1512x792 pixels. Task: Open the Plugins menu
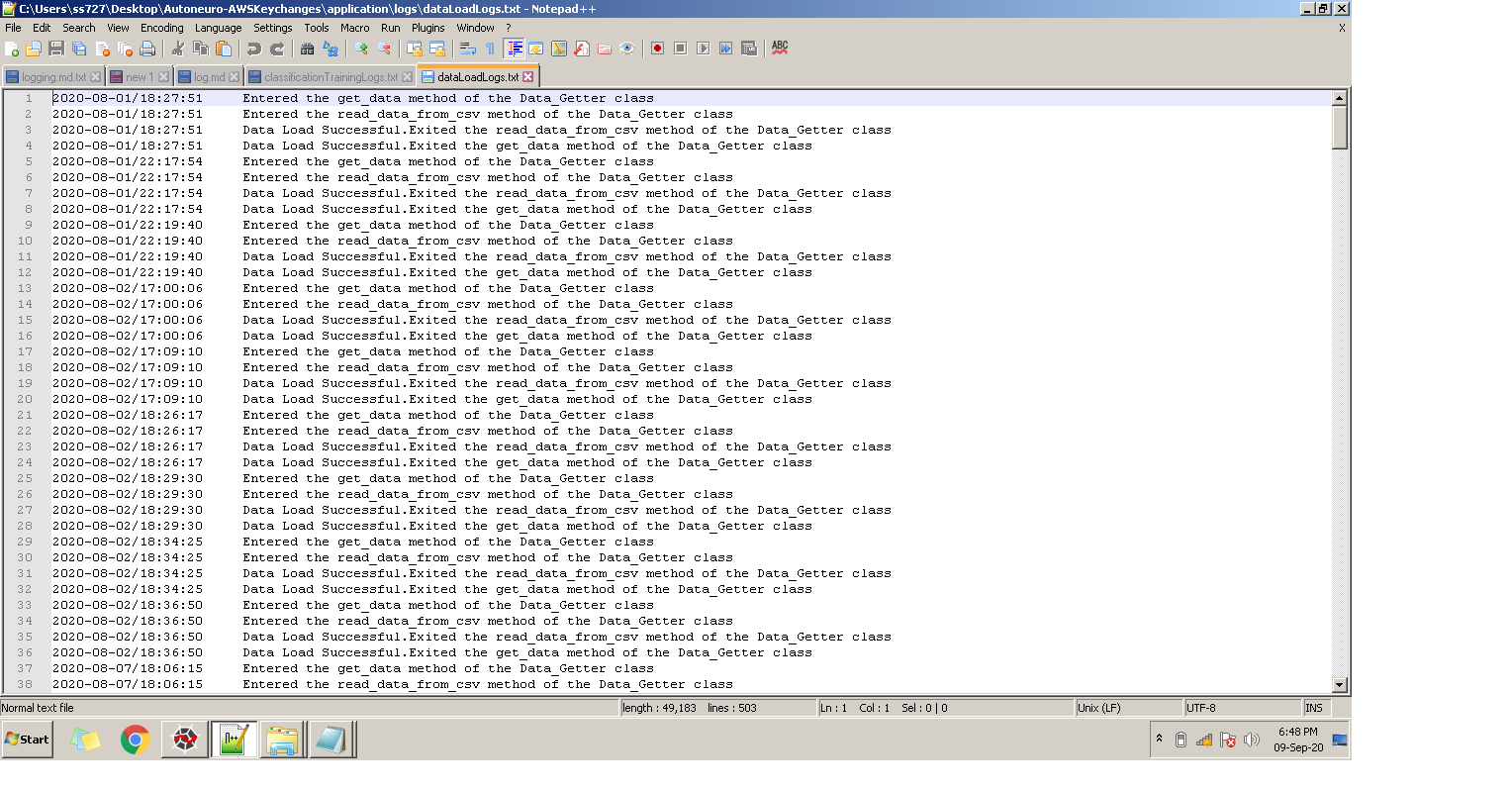pyautogui.click(x=428, y=28)
